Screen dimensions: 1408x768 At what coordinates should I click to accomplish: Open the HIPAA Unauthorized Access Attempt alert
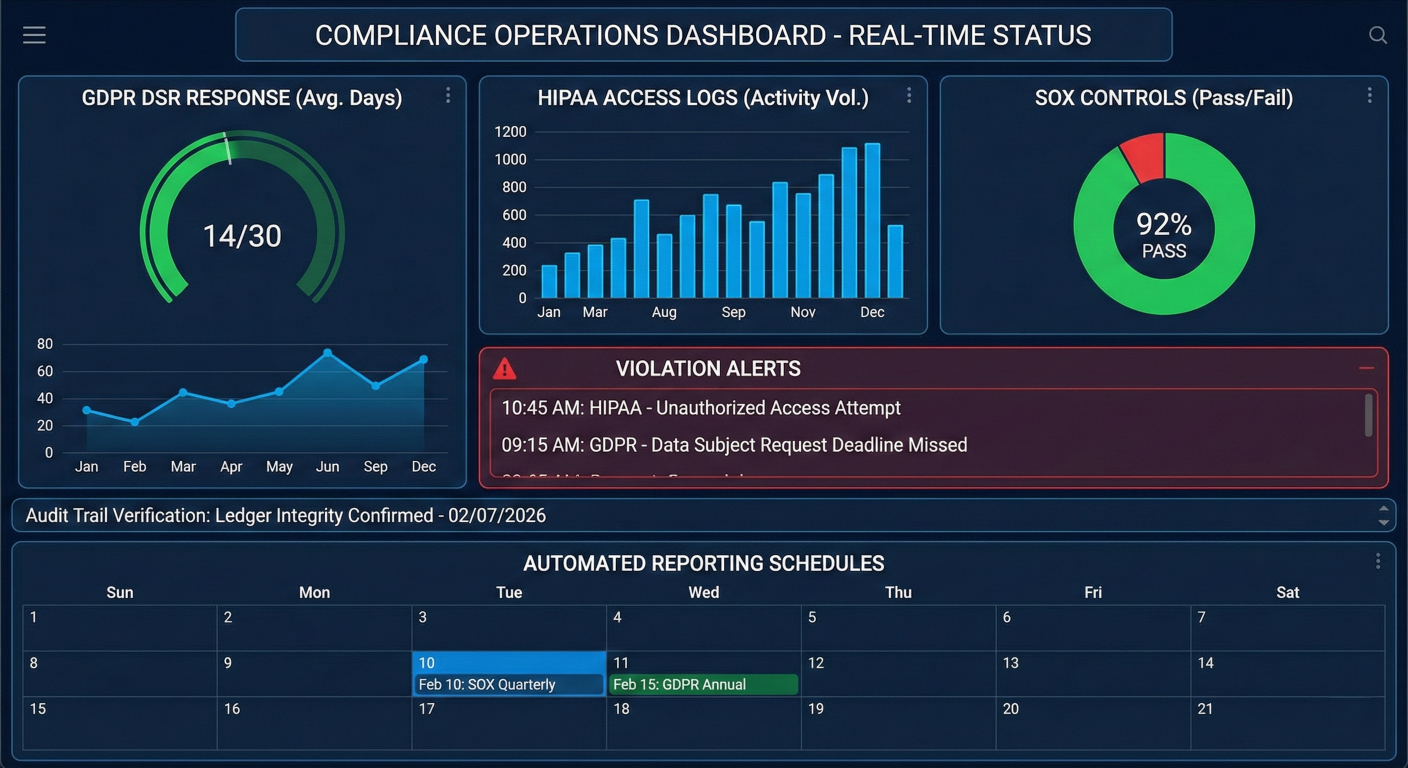(701, 408)
